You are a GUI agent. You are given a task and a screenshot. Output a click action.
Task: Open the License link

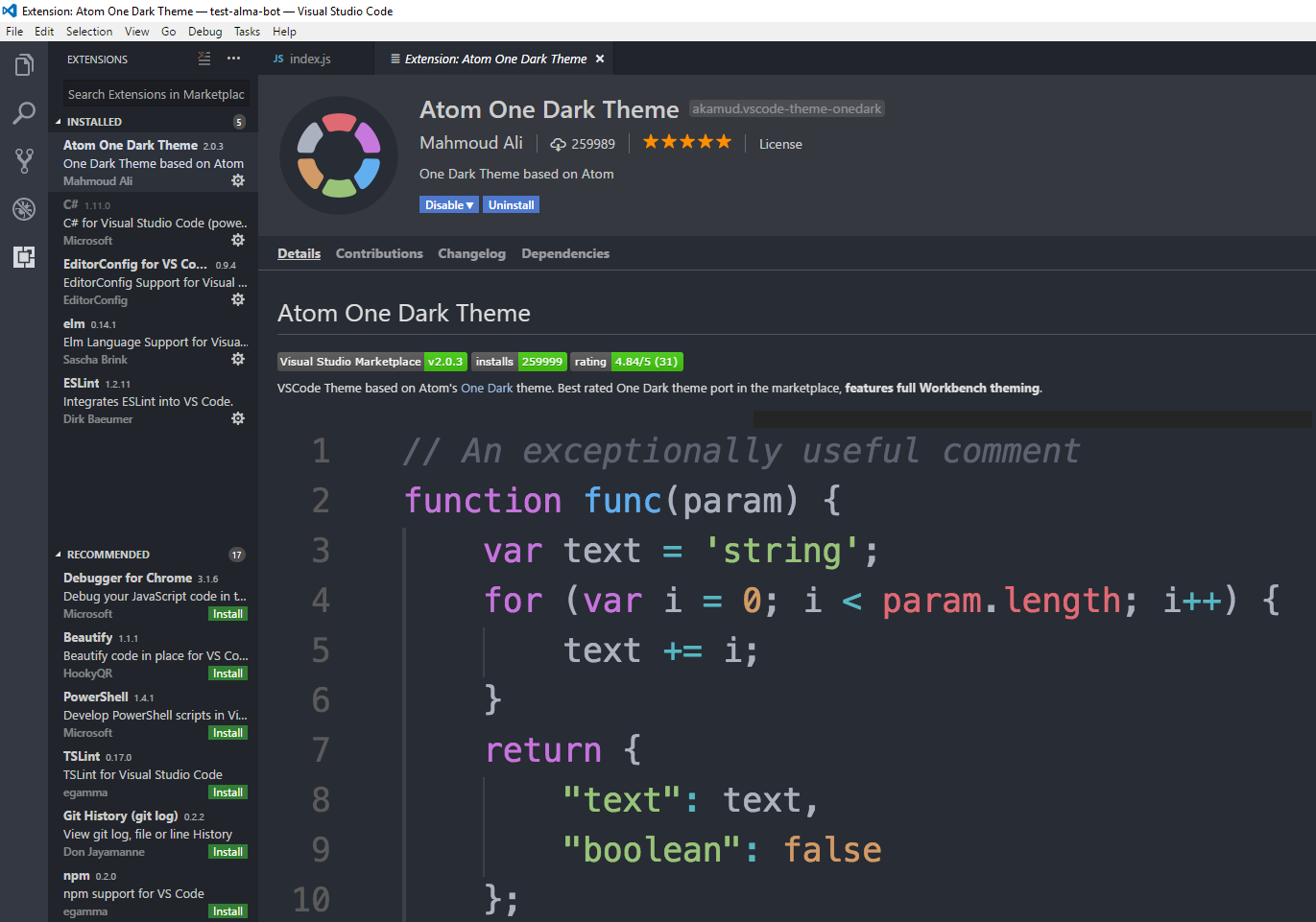coord(780,144)
